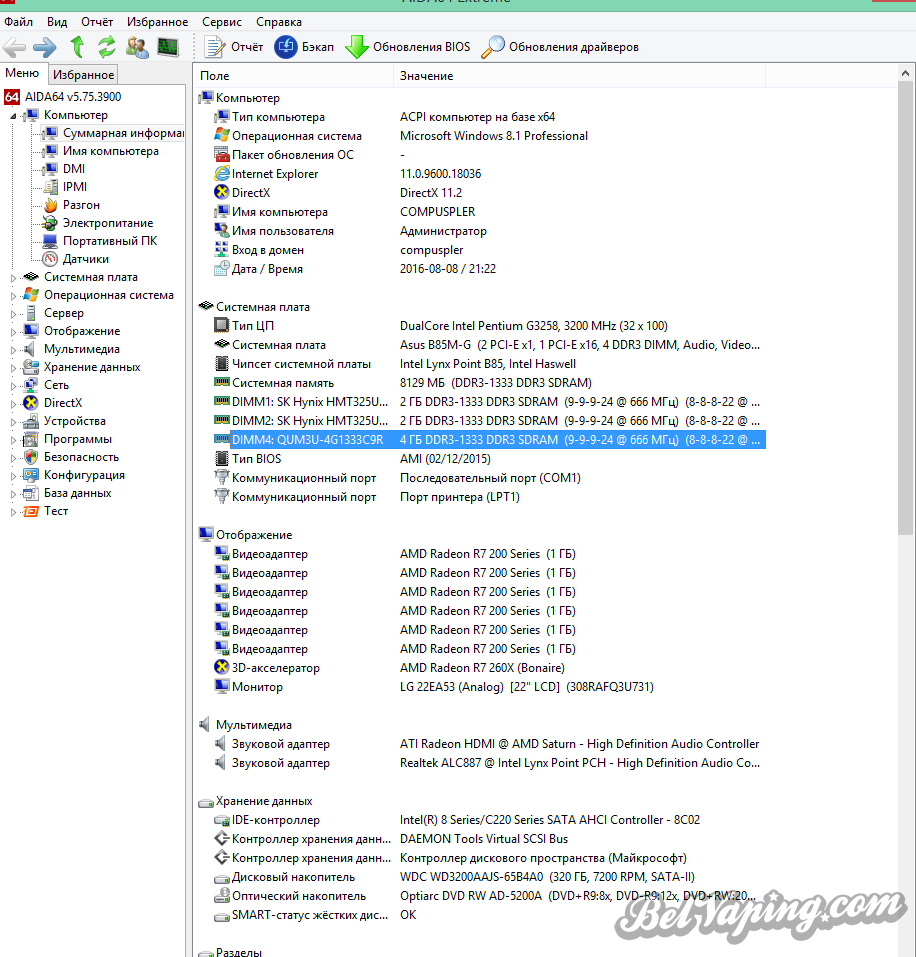This screenshot has height=957, width=916.
Task: Collapse the Компьютер tree node
Action: point(13,115)
